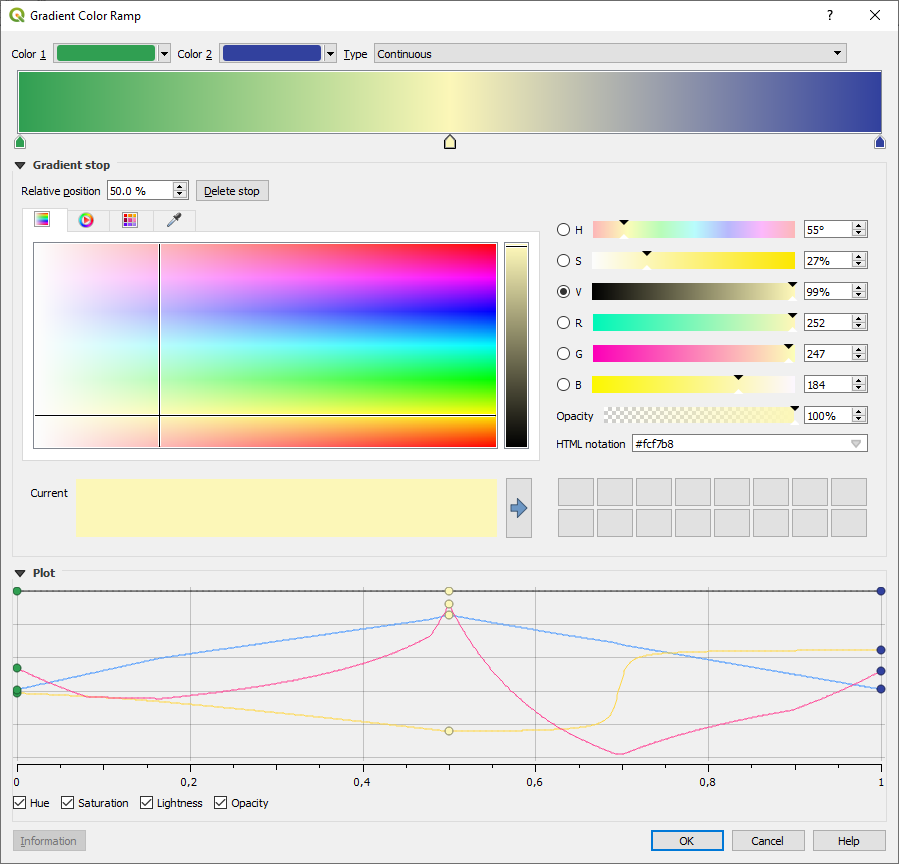
Task: Decrease the red value spinner
Action: (x=858, y=326)
